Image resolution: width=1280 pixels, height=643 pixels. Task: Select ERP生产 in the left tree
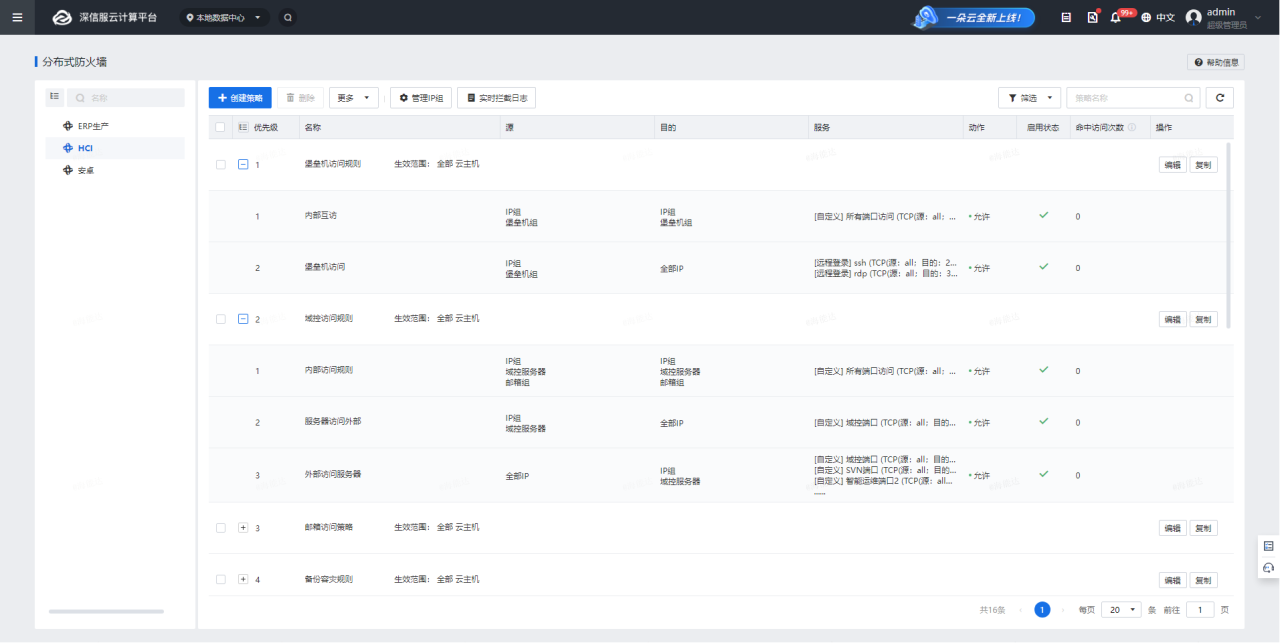coord(93,126)
